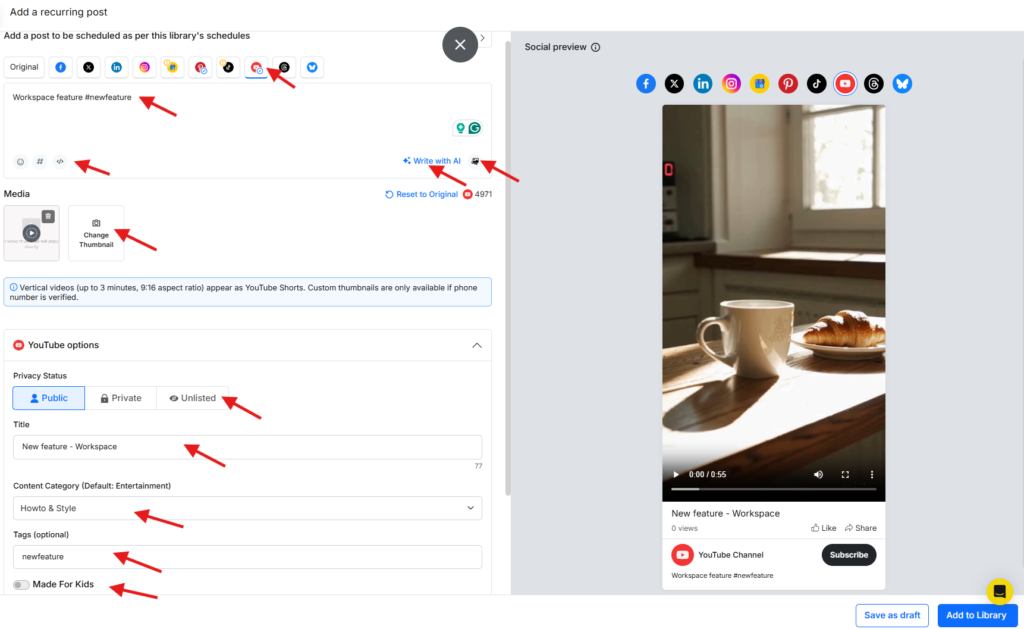Click the image insert icon next to Write with AI

pos(474,160)
